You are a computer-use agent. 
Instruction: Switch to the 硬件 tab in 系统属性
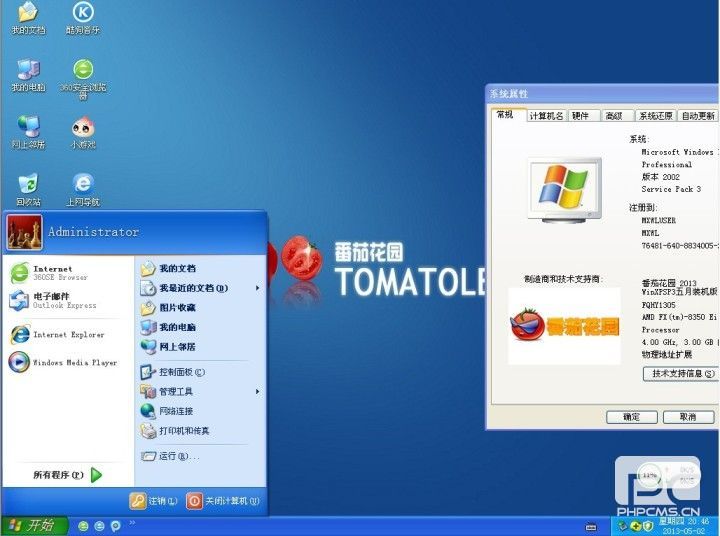tap(583, 116)
